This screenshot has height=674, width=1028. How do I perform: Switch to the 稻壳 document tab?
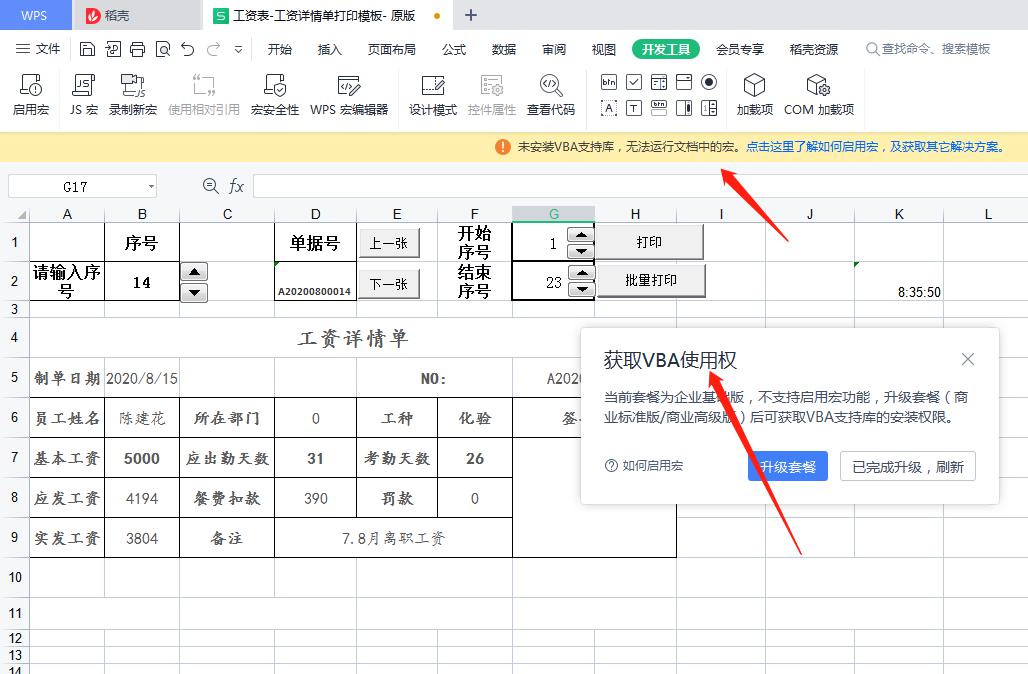click(x=138, y=15)
